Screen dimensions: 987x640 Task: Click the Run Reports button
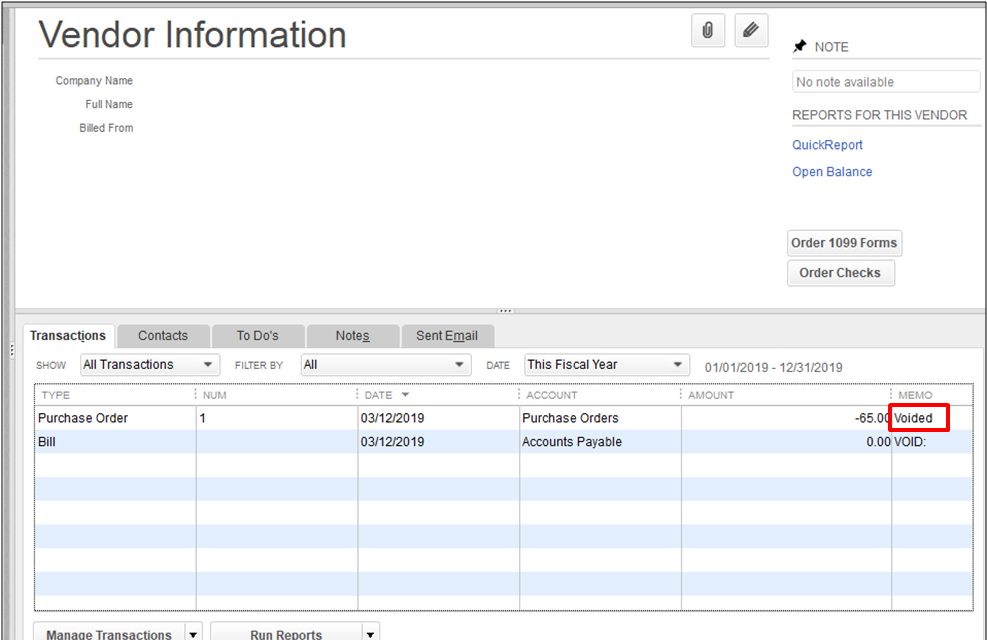point(286,632)
